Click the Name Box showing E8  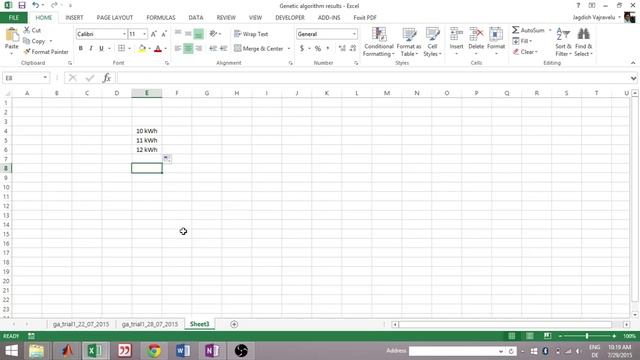25,78
